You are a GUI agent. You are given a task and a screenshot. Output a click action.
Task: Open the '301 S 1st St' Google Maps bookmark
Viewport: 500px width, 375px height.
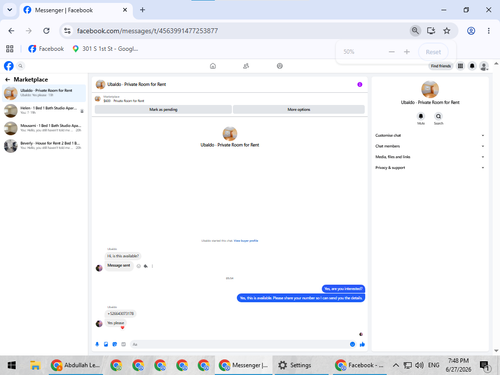coord(105,49)
